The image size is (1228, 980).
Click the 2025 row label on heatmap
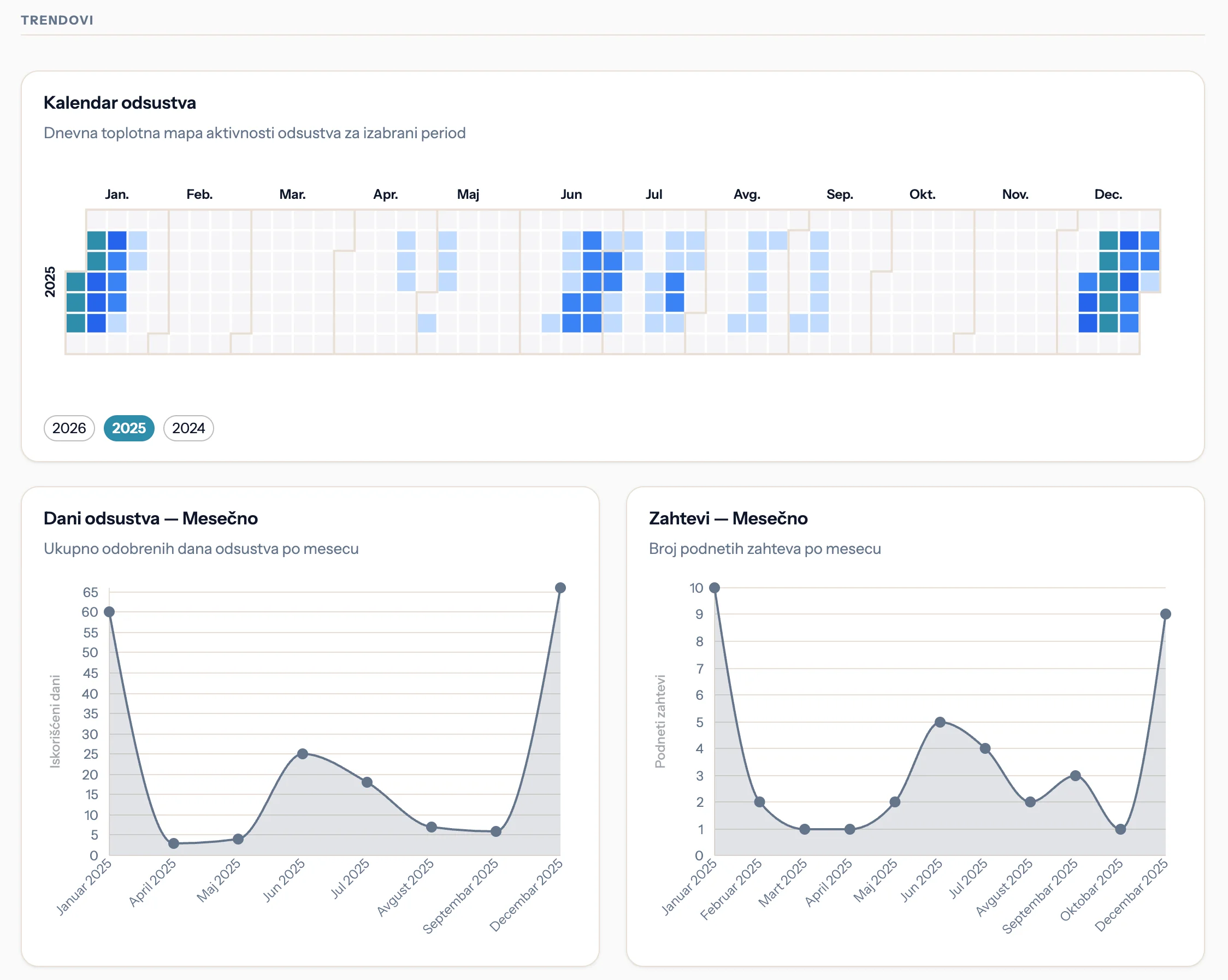pos(51,283)
